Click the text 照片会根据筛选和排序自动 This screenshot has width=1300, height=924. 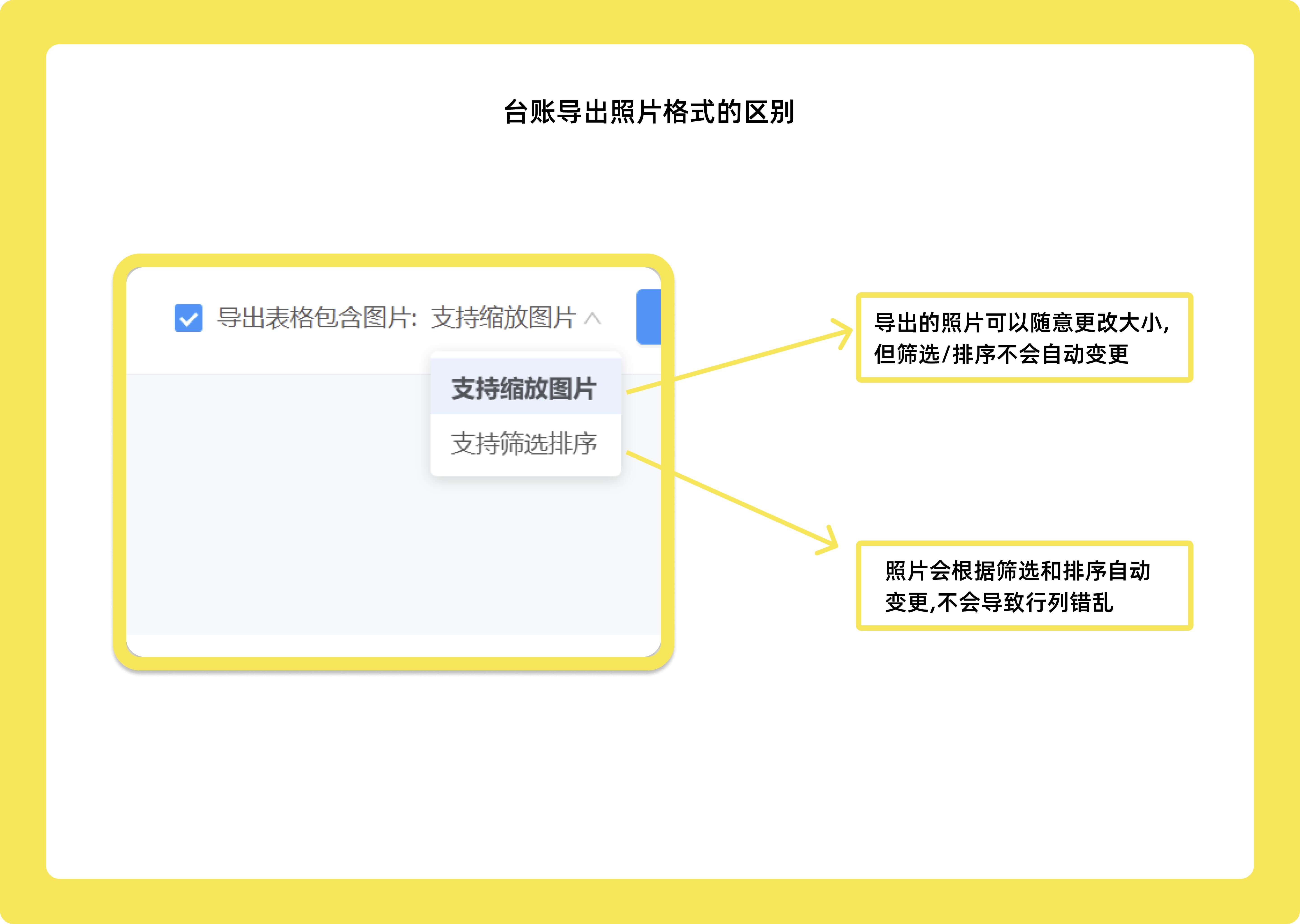(1018, 571)
